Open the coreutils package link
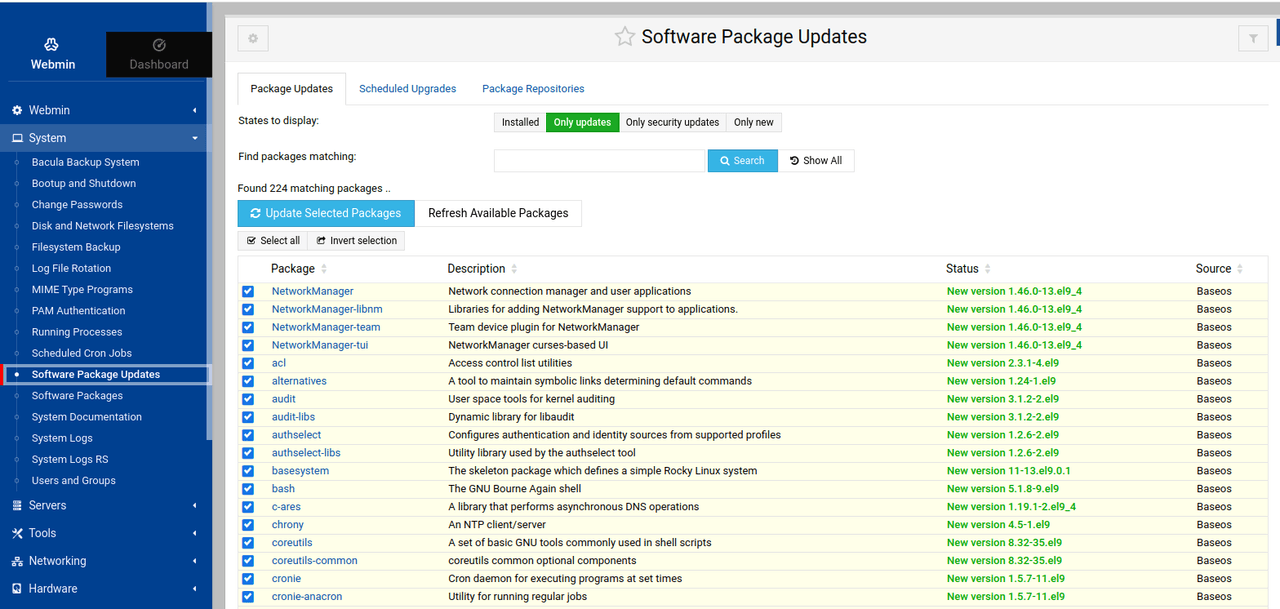This screenshot has height=609, width=1280. tap(292, 543)
